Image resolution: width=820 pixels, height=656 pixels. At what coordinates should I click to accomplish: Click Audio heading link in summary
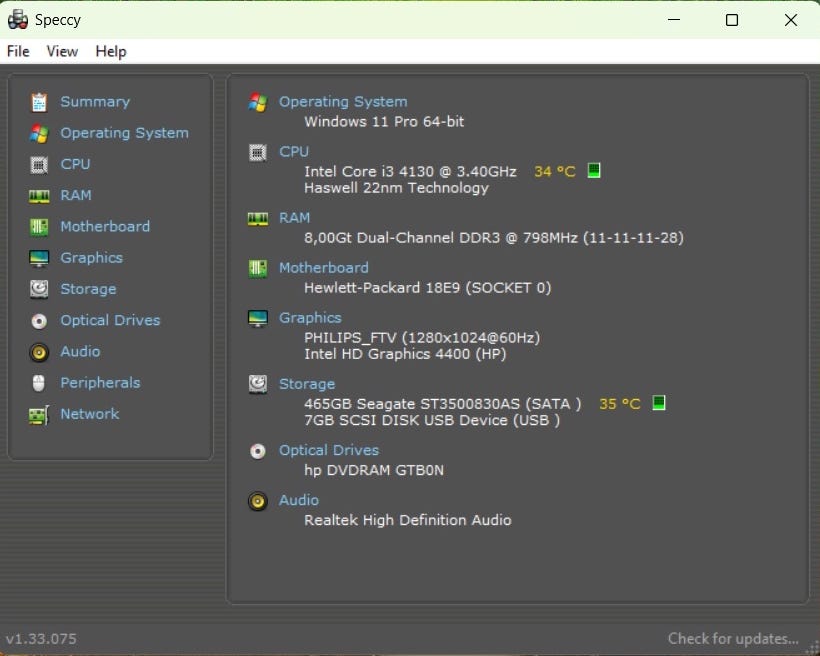tap(299, 500)
